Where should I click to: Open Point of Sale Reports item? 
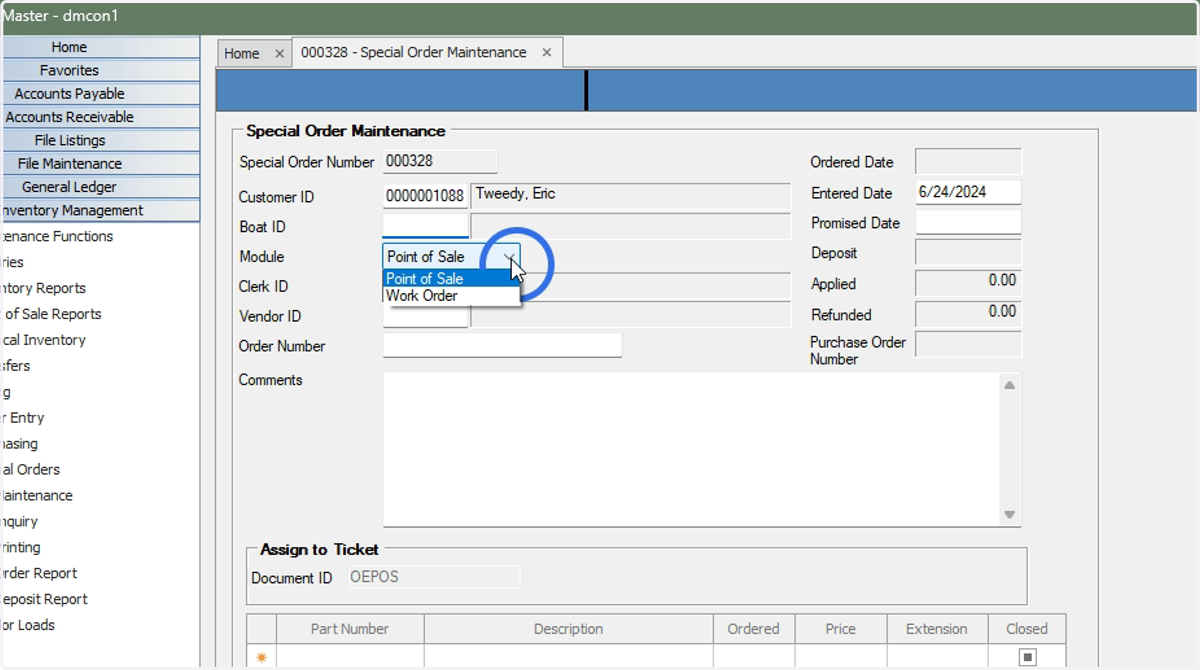click(51, 314)
